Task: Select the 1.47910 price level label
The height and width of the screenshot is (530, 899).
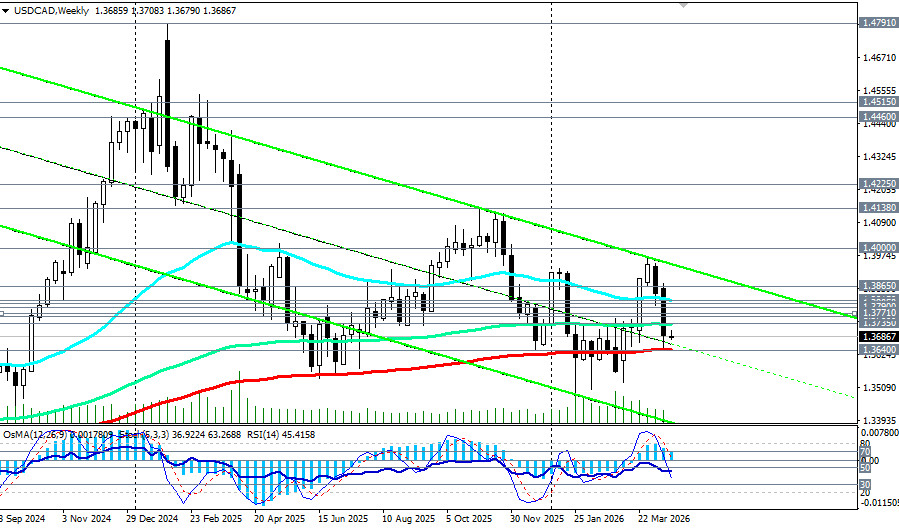Action: pyautogui.click(x=878, y=23)
